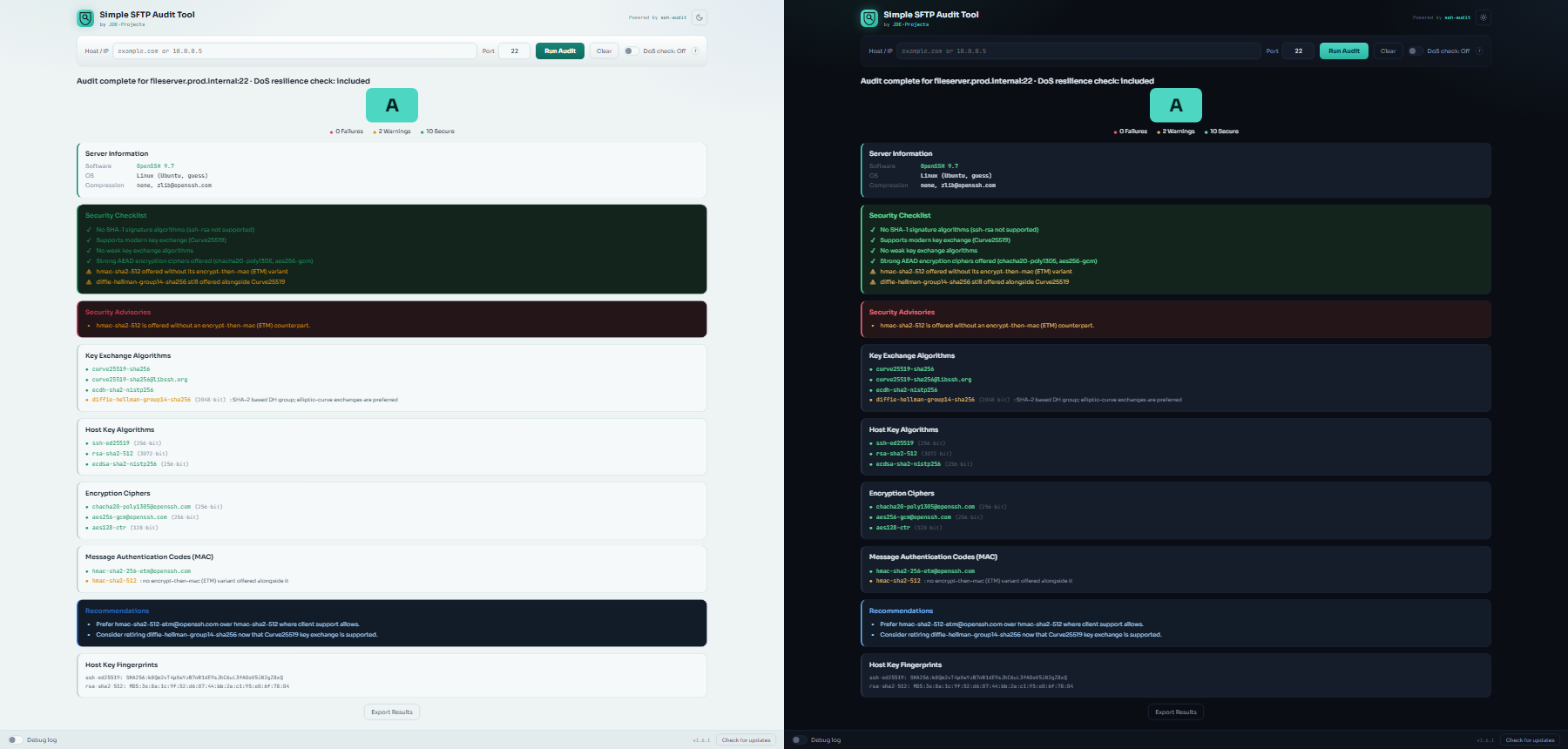Toggle DoS check switch in dark window
Image resolution: width=1568 pixels, height=749 pixels.
pos(1416,51)
